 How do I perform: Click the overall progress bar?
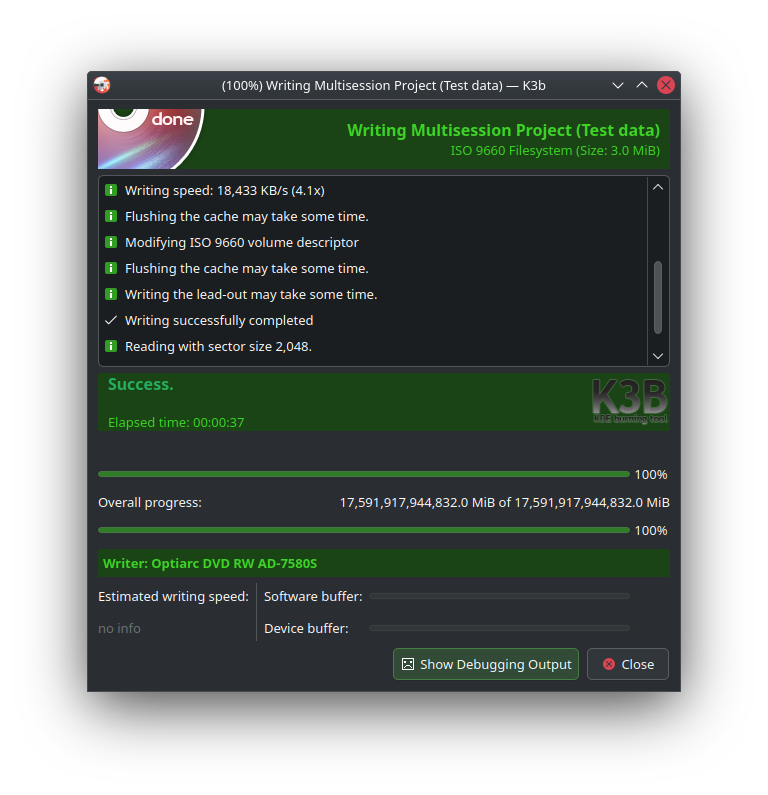[x=363, y=530]
